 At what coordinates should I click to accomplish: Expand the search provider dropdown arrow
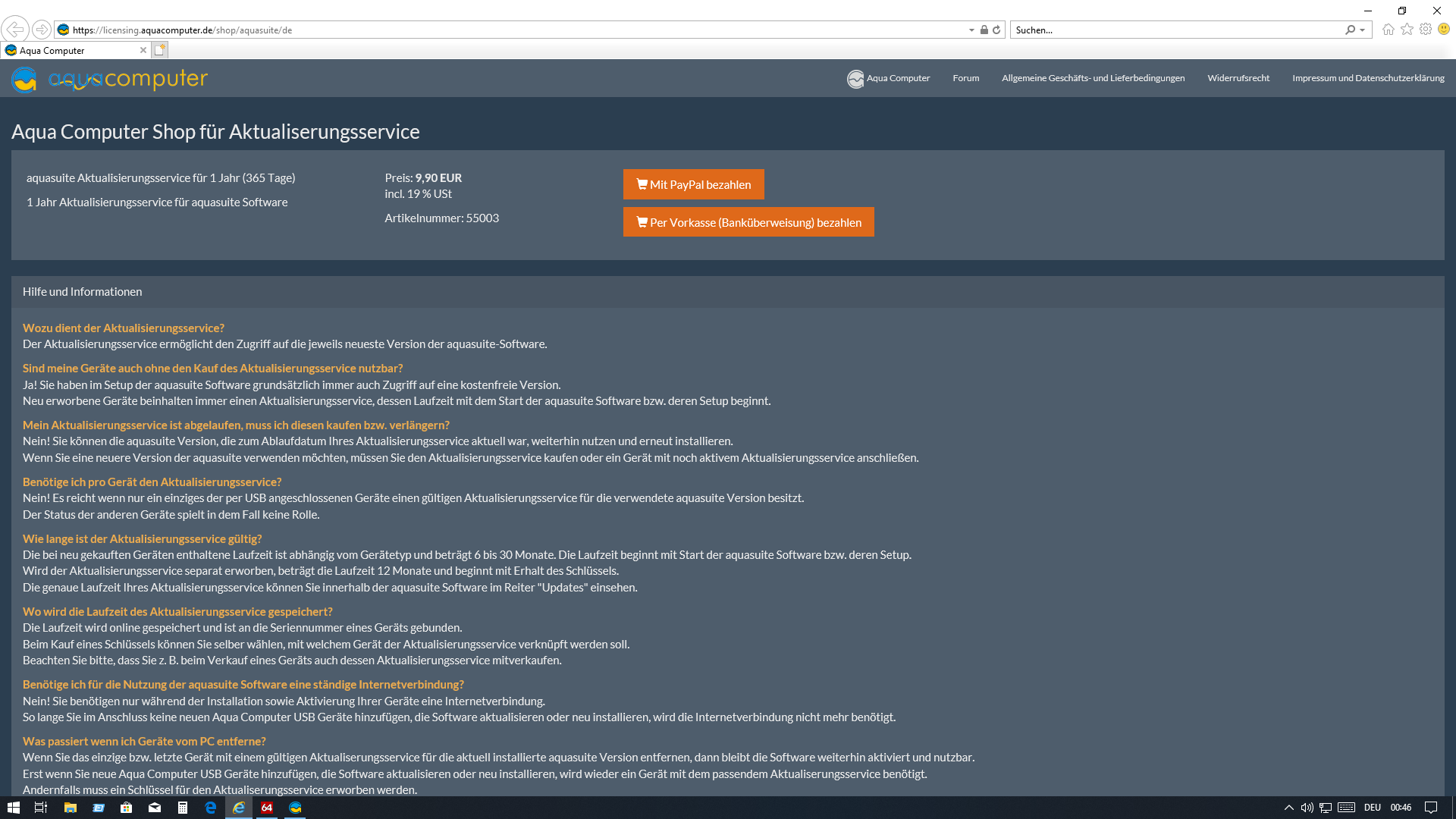tap(1363, 30)
